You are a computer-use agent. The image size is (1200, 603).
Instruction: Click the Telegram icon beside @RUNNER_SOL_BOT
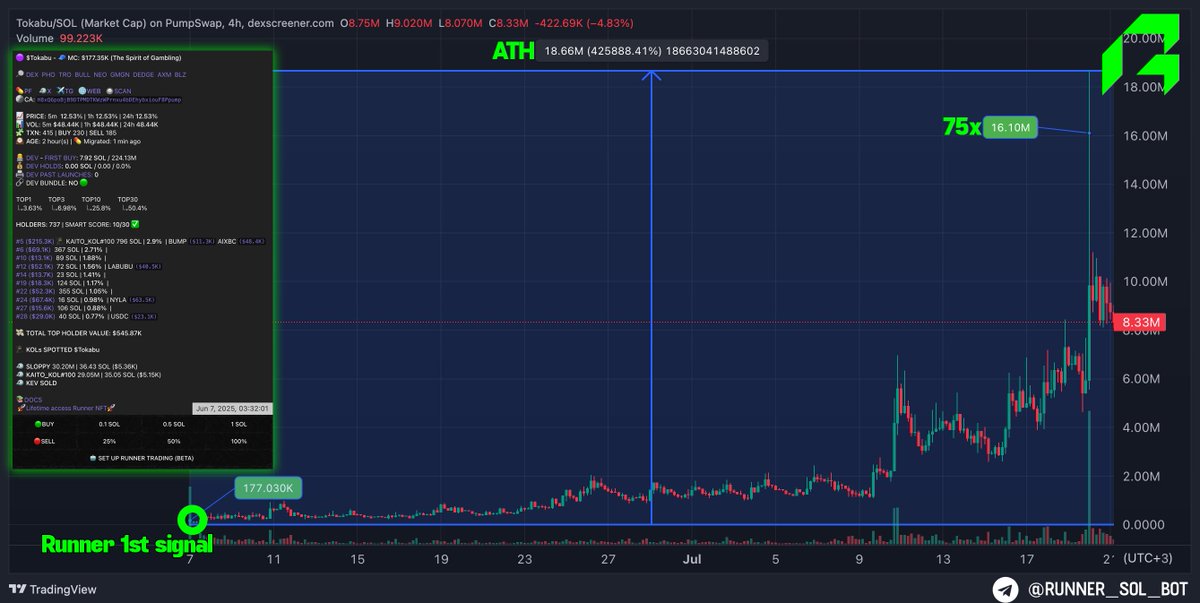[x=1004, y=587]
